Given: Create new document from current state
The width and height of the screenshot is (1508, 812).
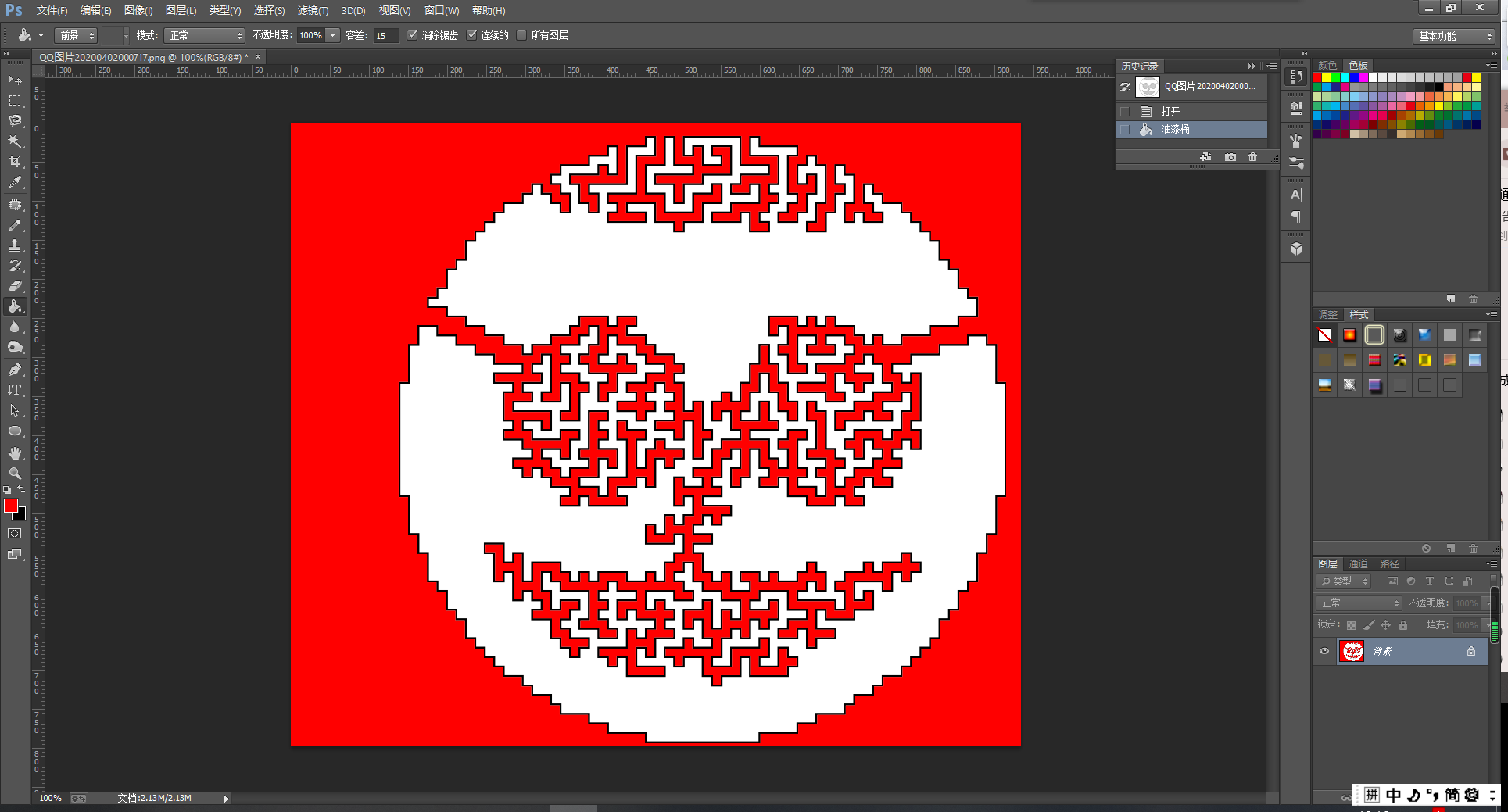Looking at the screenshot, I should click(x=1205, y=157).
